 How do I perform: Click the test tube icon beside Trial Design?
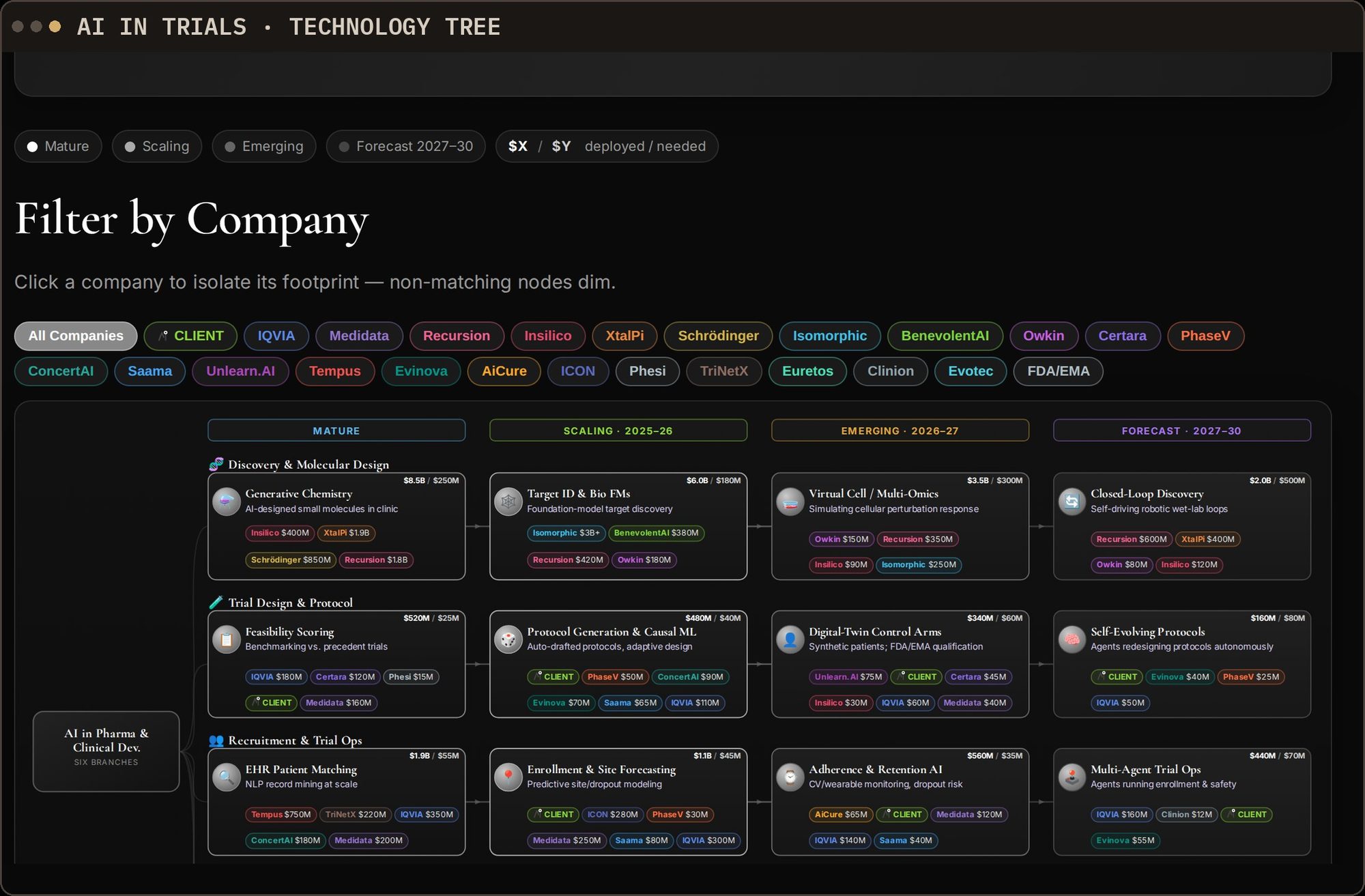tap(216, 602)
